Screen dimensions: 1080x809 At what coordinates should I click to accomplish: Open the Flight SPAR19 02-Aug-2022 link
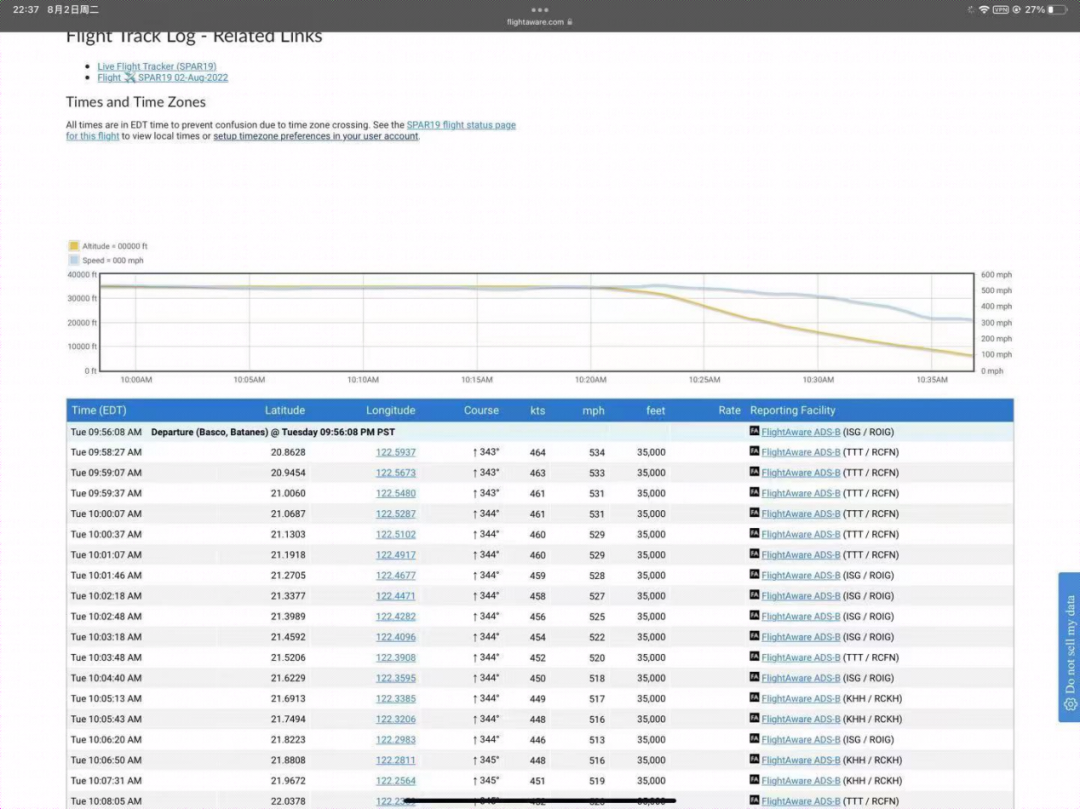[163, 78]
